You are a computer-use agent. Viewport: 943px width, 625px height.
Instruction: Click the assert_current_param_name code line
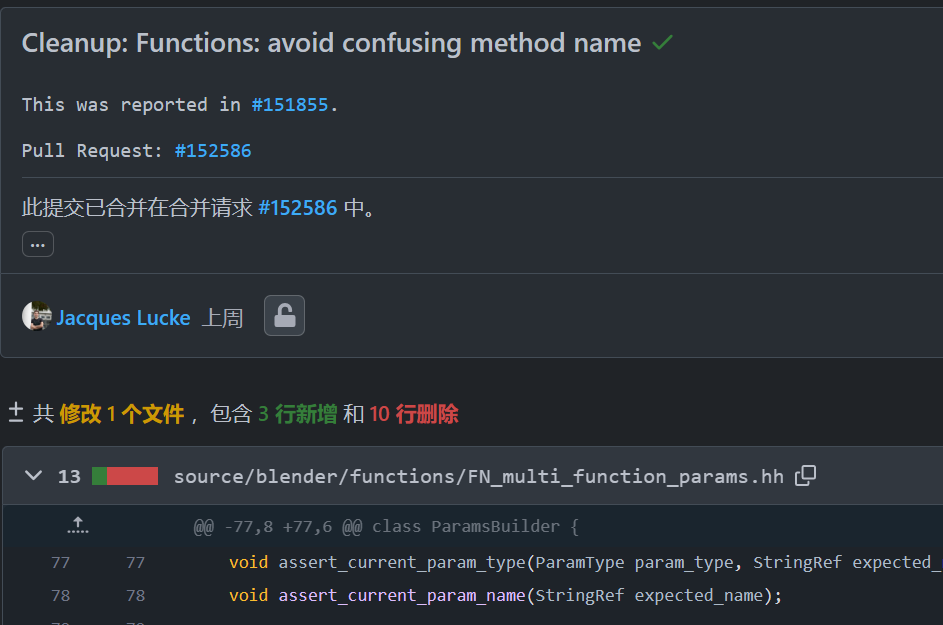pyautogui.click(x=505, y=595)
